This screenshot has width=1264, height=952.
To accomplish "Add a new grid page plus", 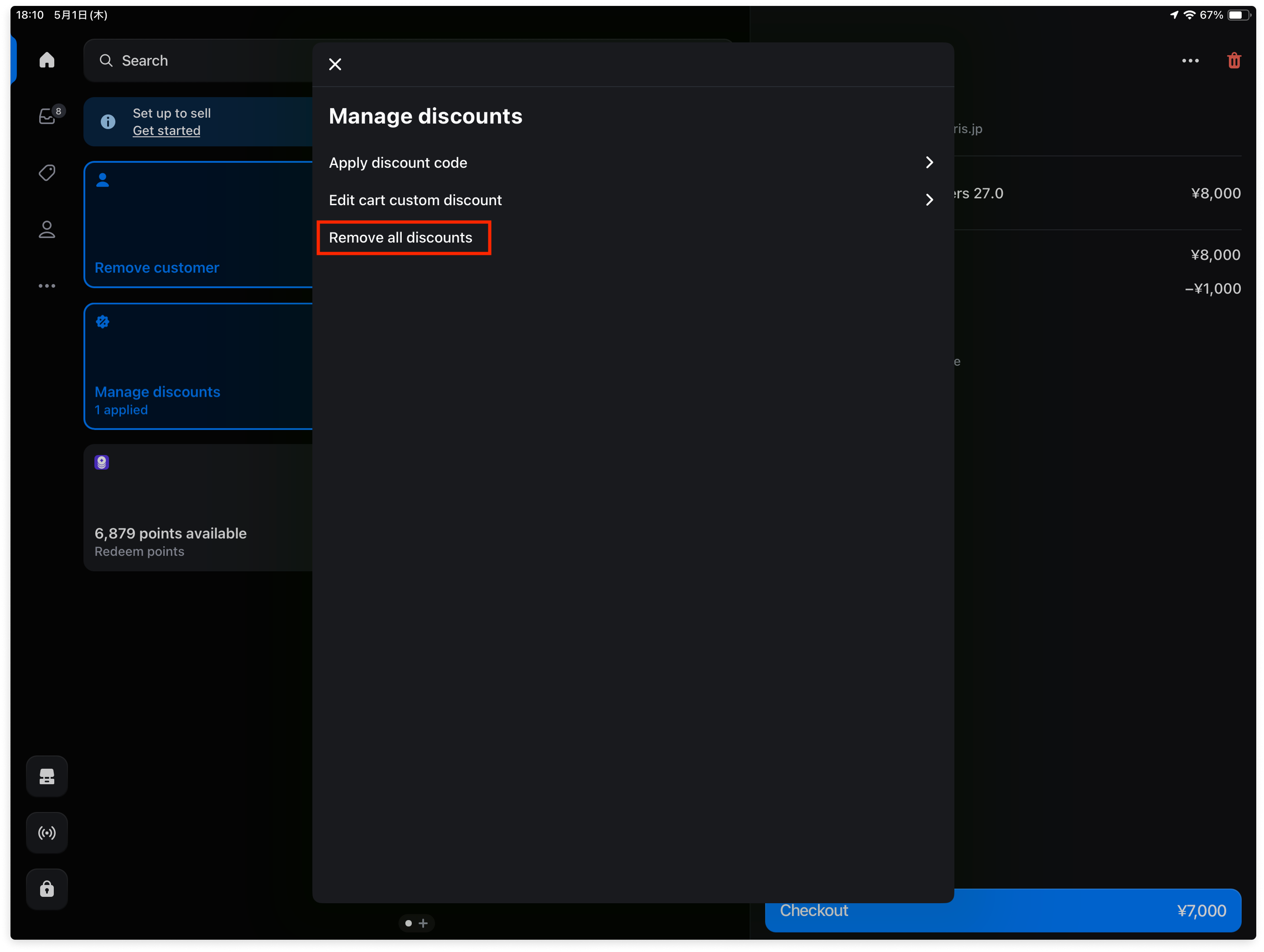I will (x=424, y=923).
